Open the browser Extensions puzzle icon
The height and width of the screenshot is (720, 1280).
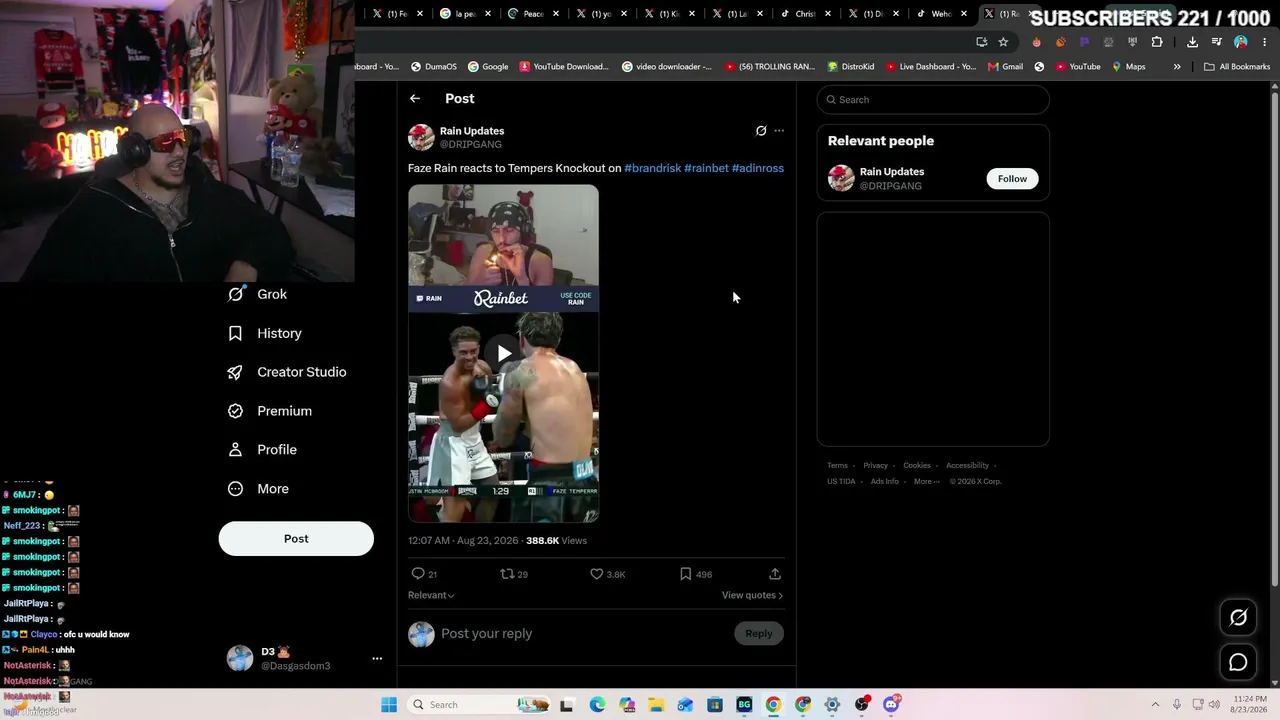click(x=1157, y=42)
